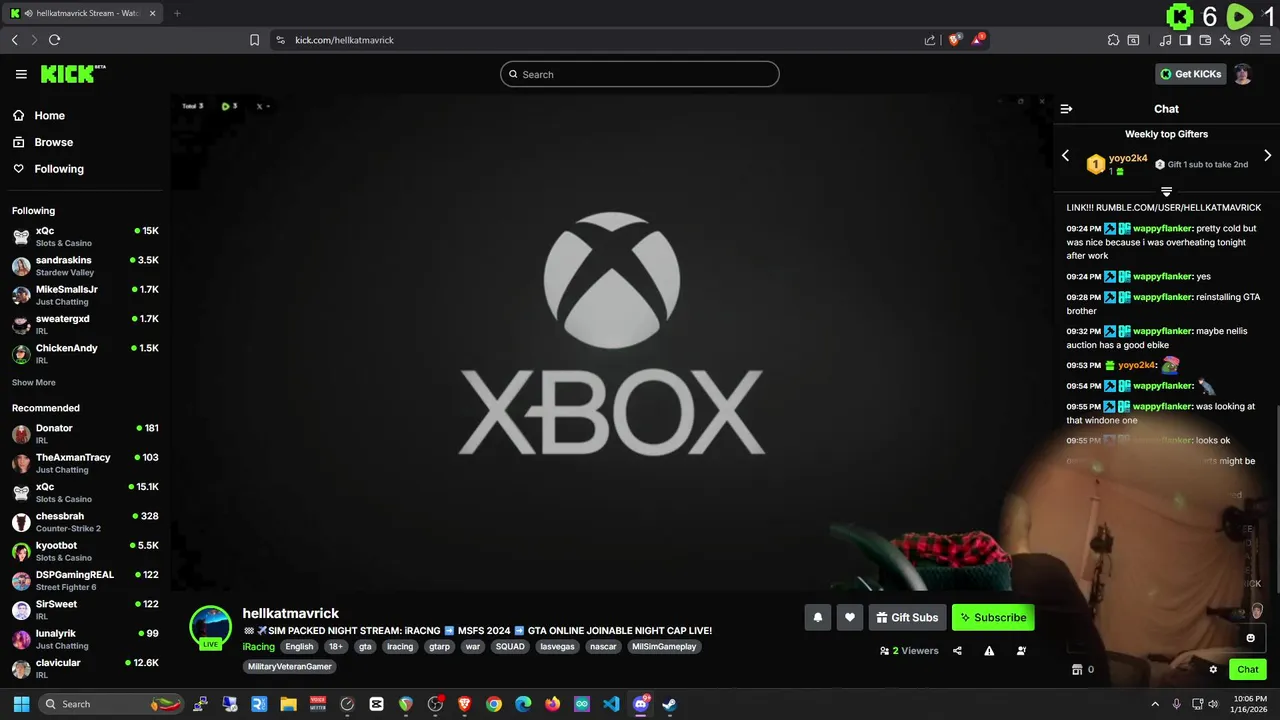The width and height of the screenshot is (1280, 720).
Task: Open sandraskins channel in Following list
Action: [85, 265]
